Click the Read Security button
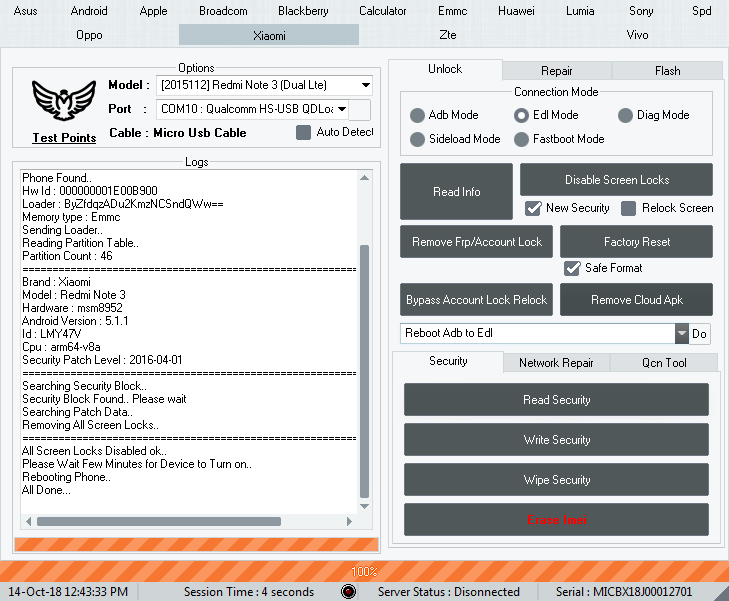Image resolution: width=729 pixels, height=601 pixels. [x=557, y=400]
